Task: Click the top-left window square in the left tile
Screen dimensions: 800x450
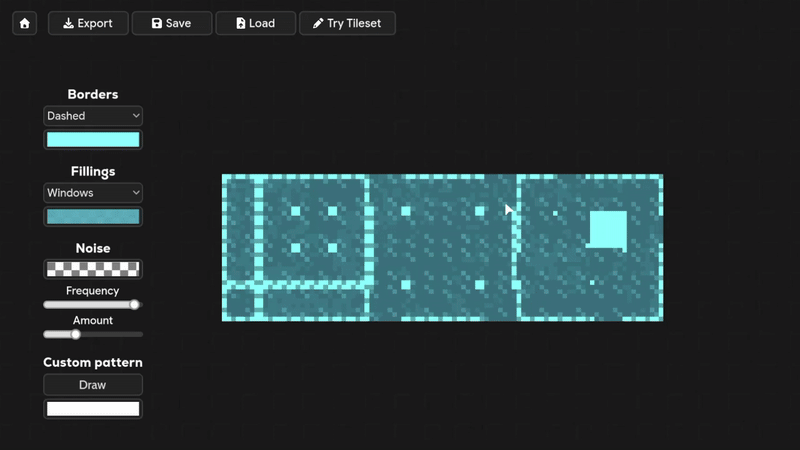Action: click(296, 211)
